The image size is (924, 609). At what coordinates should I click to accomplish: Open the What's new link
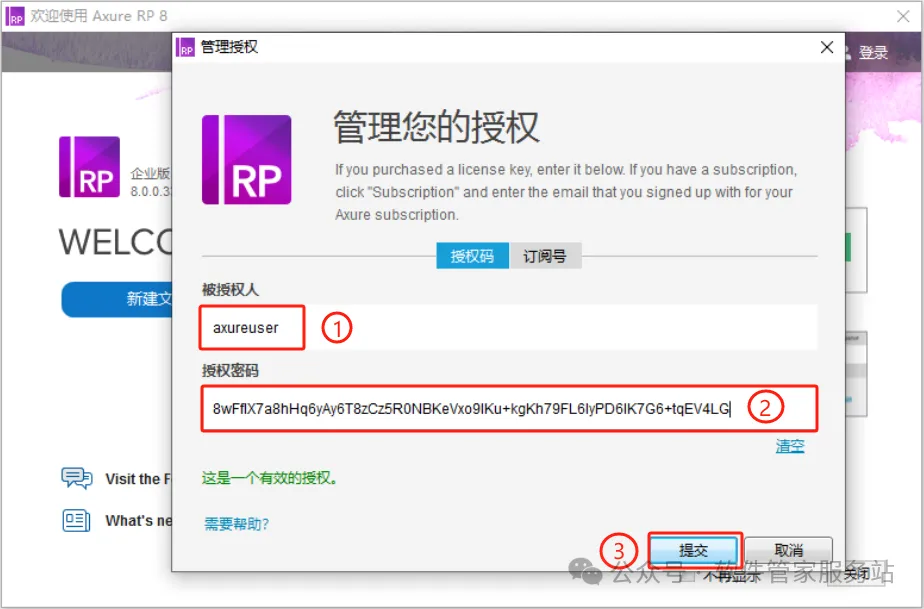click(138, 521)
